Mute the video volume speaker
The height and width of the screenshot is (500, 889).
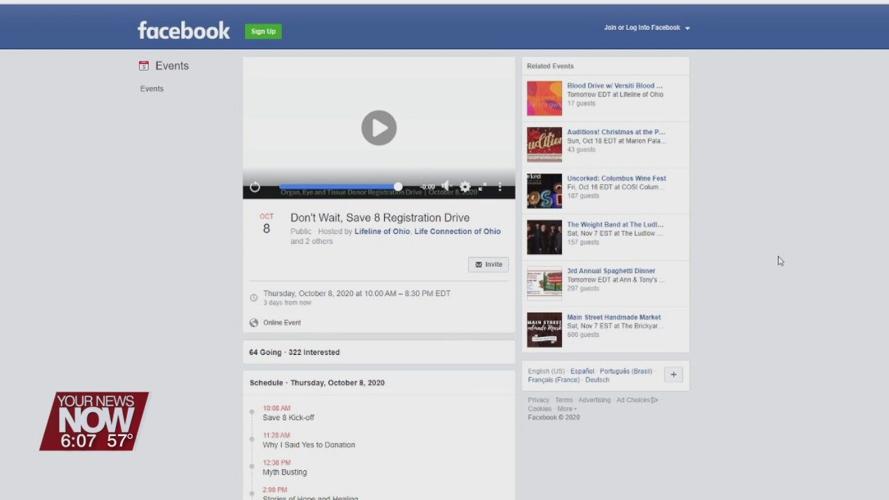(446, 187)
